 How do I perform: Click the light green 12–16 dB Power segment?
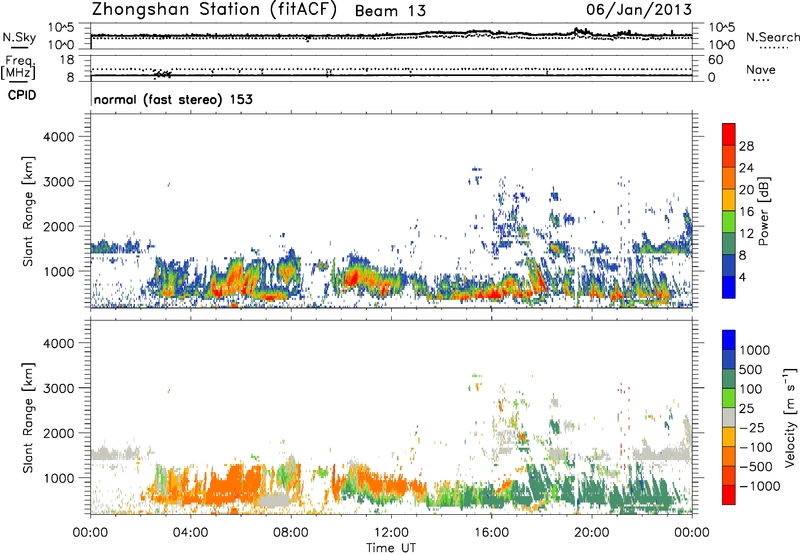(x=729, y=221)
